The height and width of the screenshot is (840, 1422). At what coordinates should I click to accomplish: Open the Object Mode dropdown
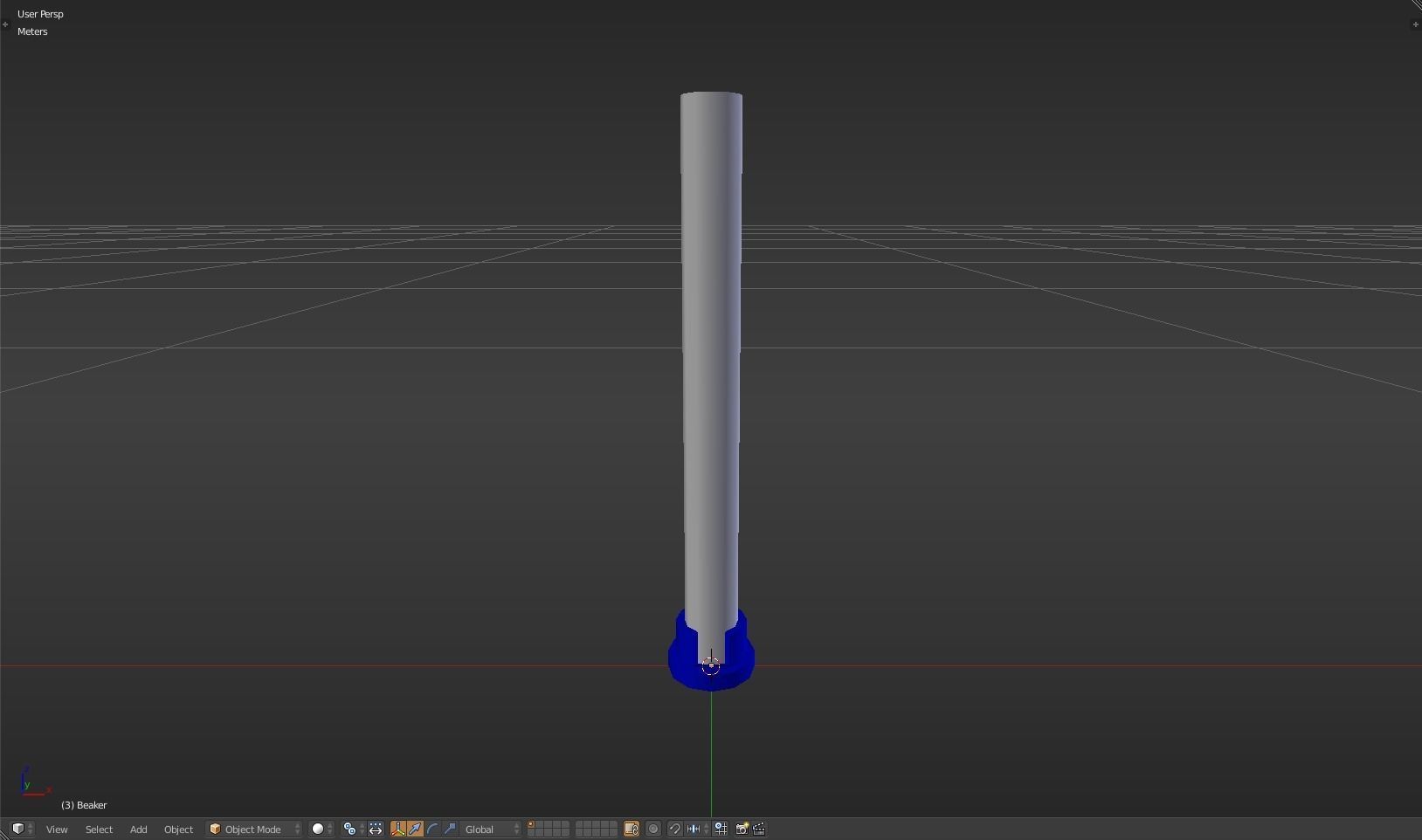coord(254,829)
